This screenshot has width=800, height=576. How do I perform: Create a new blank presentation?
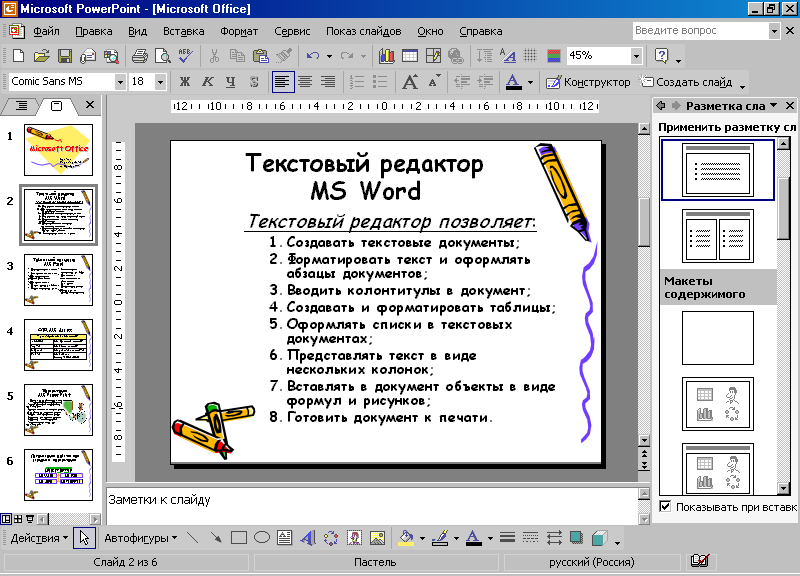point(18,56)
